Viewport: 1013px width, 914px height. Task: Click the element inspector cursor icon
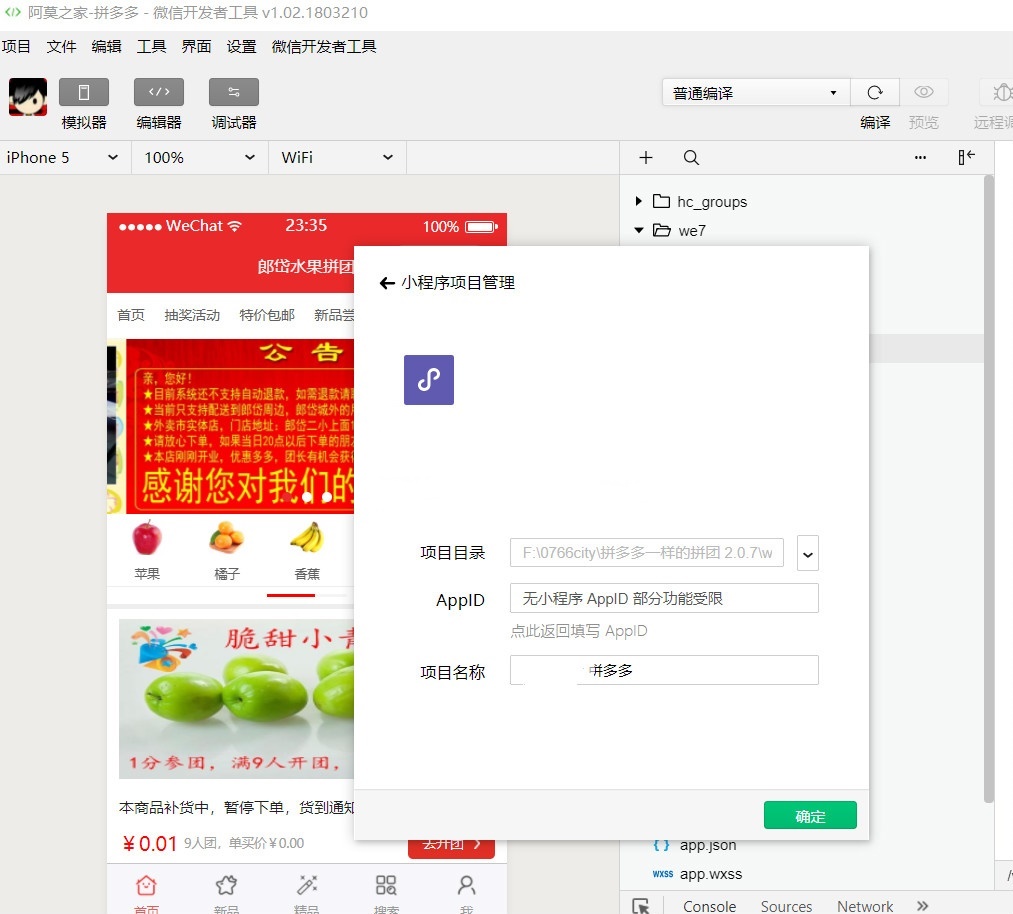641,906
